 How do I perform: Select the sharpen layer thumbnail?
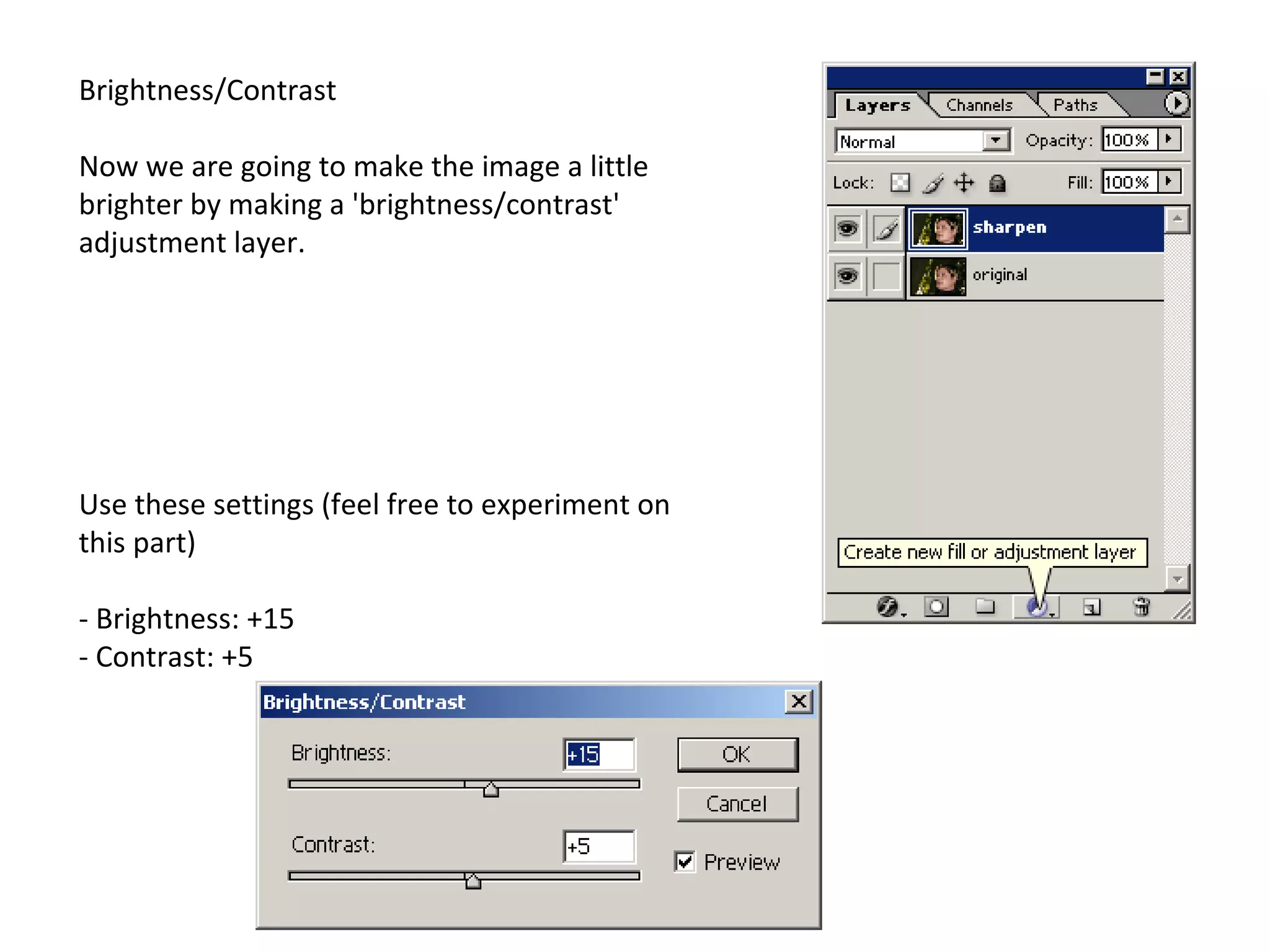click(x=938, y=229)
